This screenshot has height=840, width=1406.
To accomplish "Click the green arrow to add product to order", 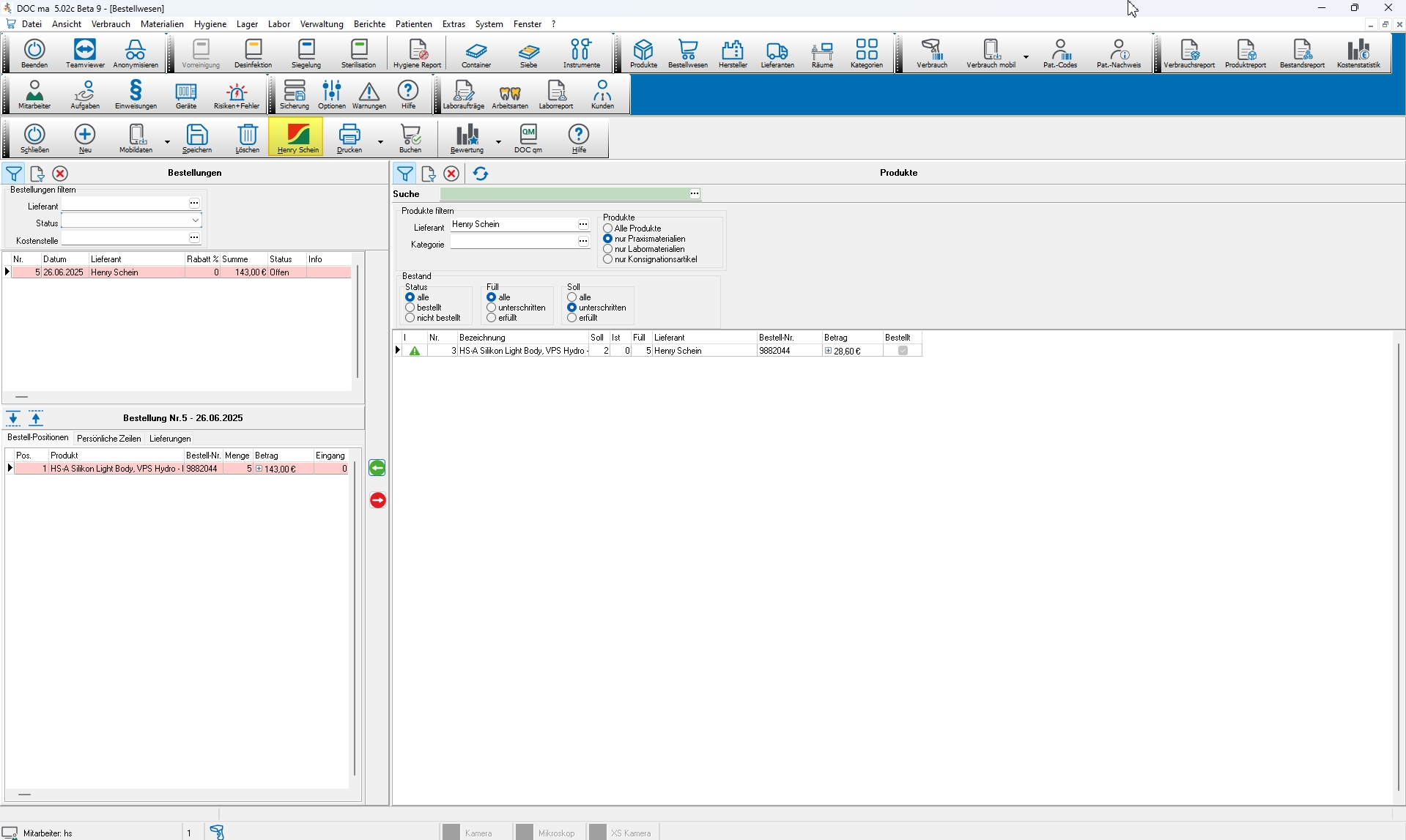I will pyautogui.click(x=377, y=468).
